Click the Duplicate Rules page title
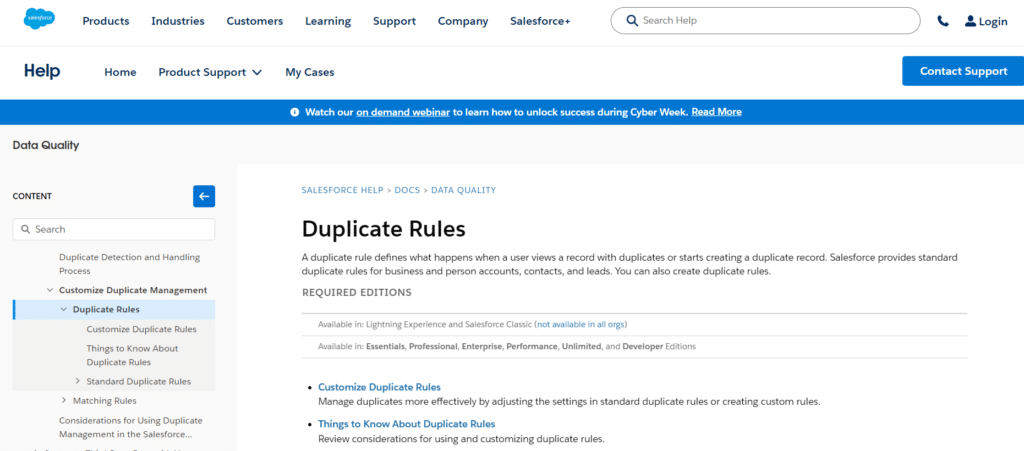 (x=384, y=229)
